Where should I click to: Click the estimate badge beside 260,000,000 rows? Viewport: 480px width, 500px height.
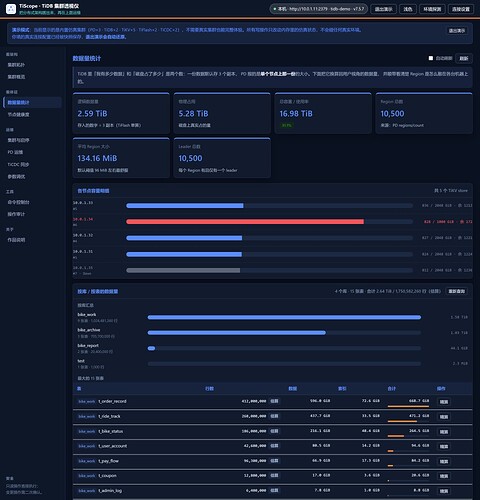click(x=274, y=416)
